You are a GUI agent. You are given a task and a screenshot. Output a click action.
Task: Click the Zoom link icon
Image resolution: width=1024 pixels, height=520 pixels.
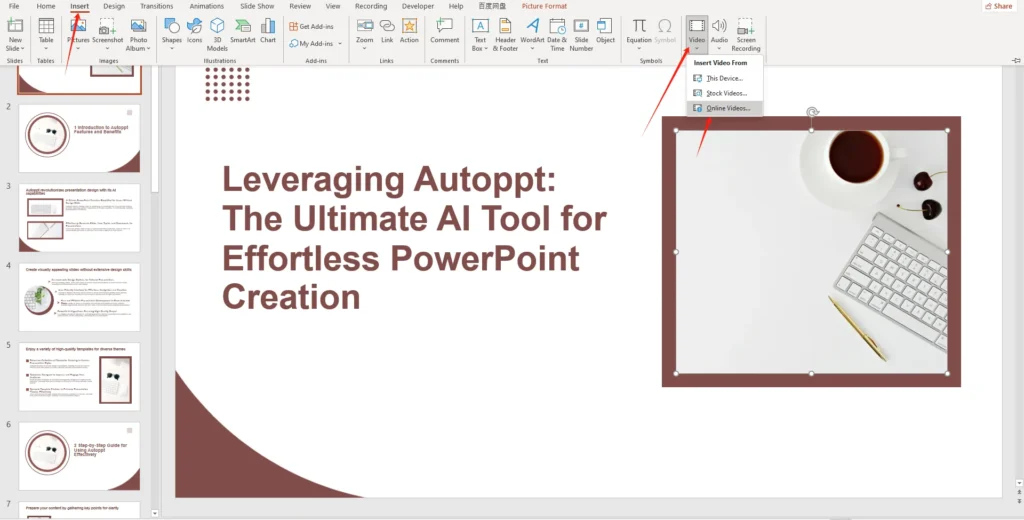coord(365,26)
